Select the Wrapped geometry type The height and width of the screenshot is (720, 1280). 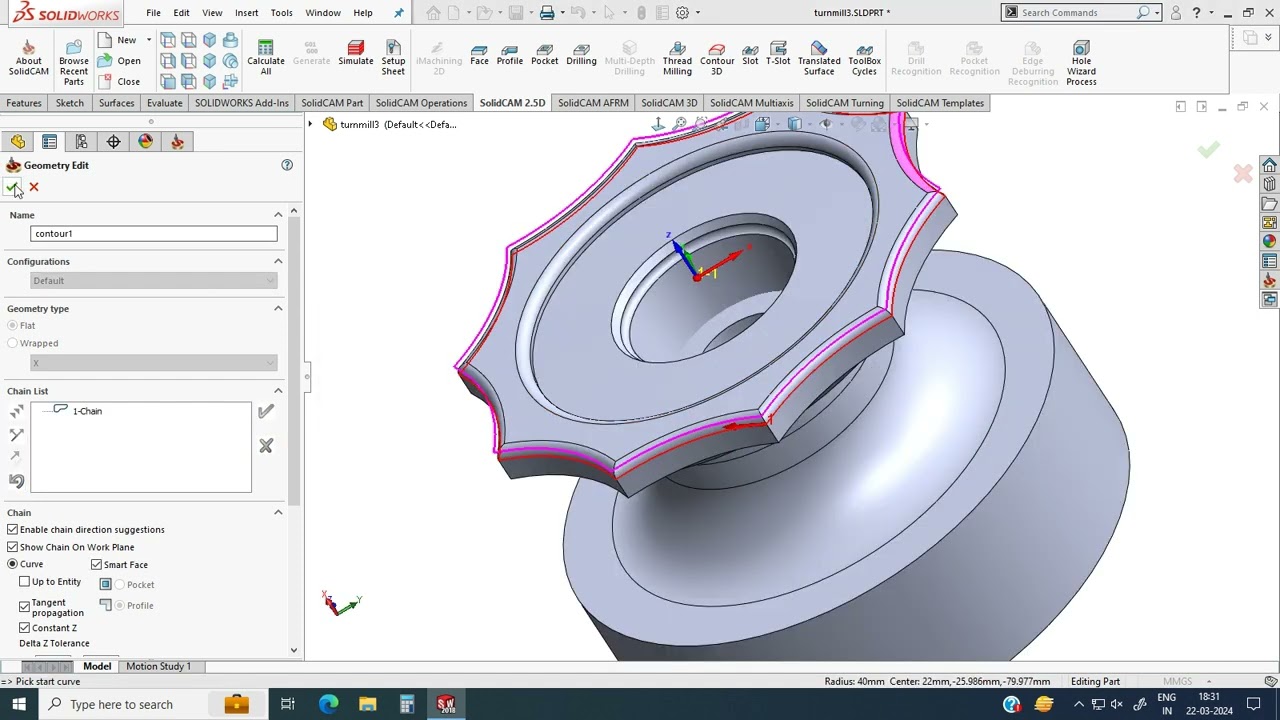tap(12, 343)
